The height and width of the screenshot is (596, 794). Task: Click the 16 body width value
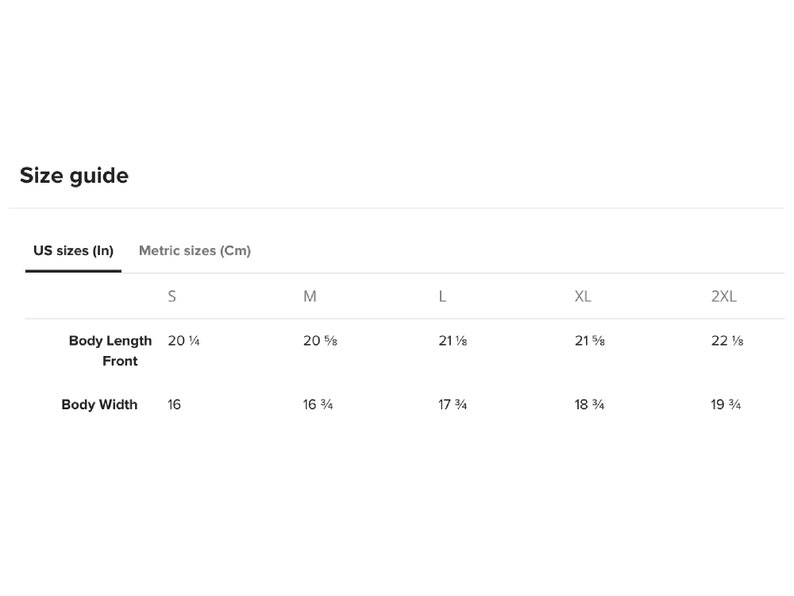point(174,405)
